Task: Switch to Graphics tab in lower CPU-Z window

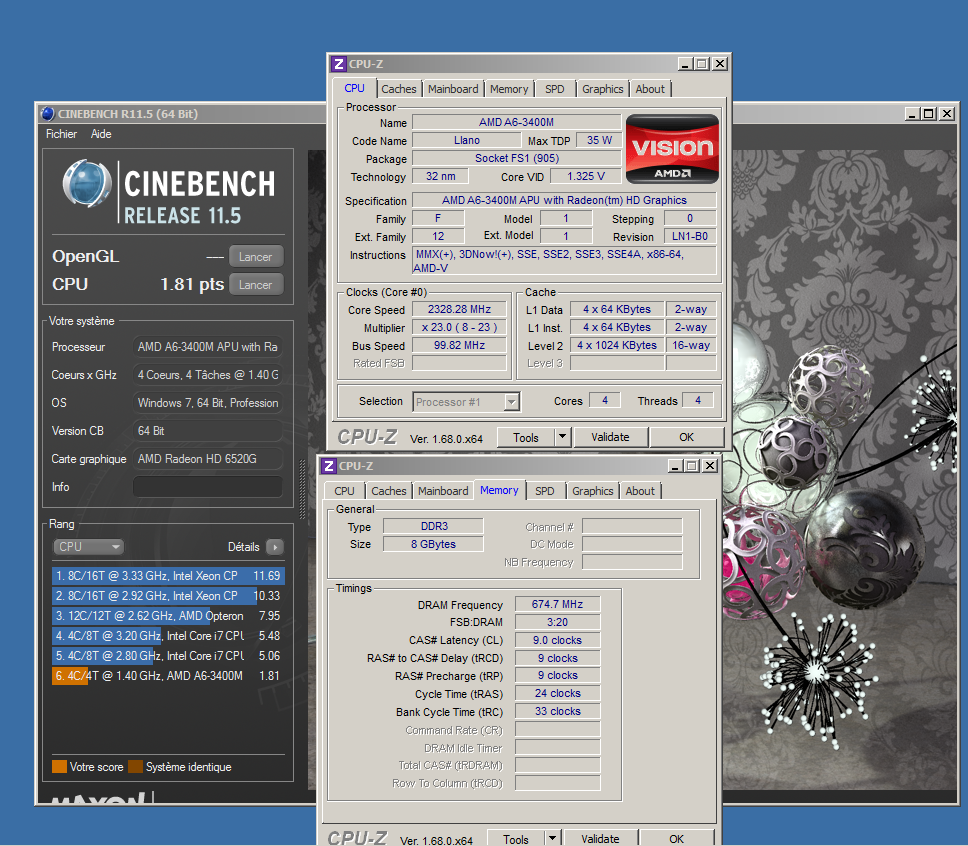Action: [x=593, y=491]
